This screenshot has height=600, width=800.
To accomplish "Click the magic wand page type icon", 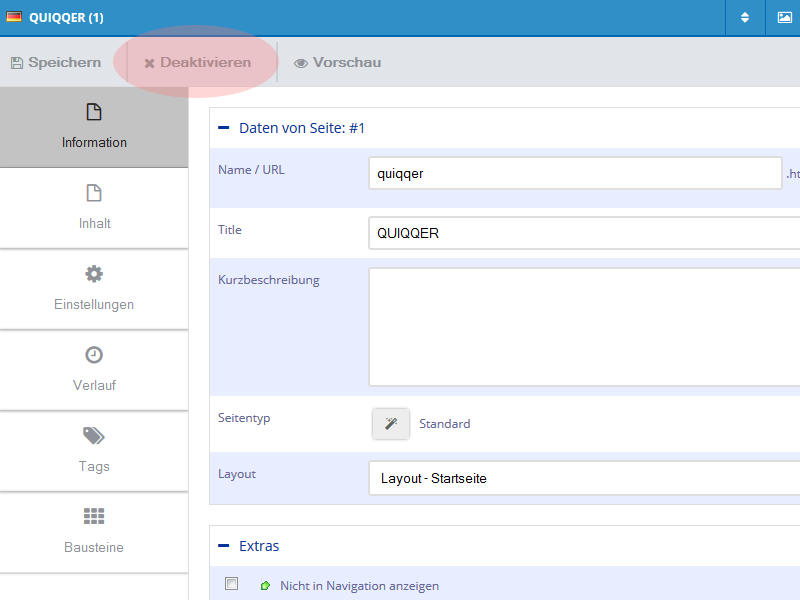I will click(x=391, y=424).
